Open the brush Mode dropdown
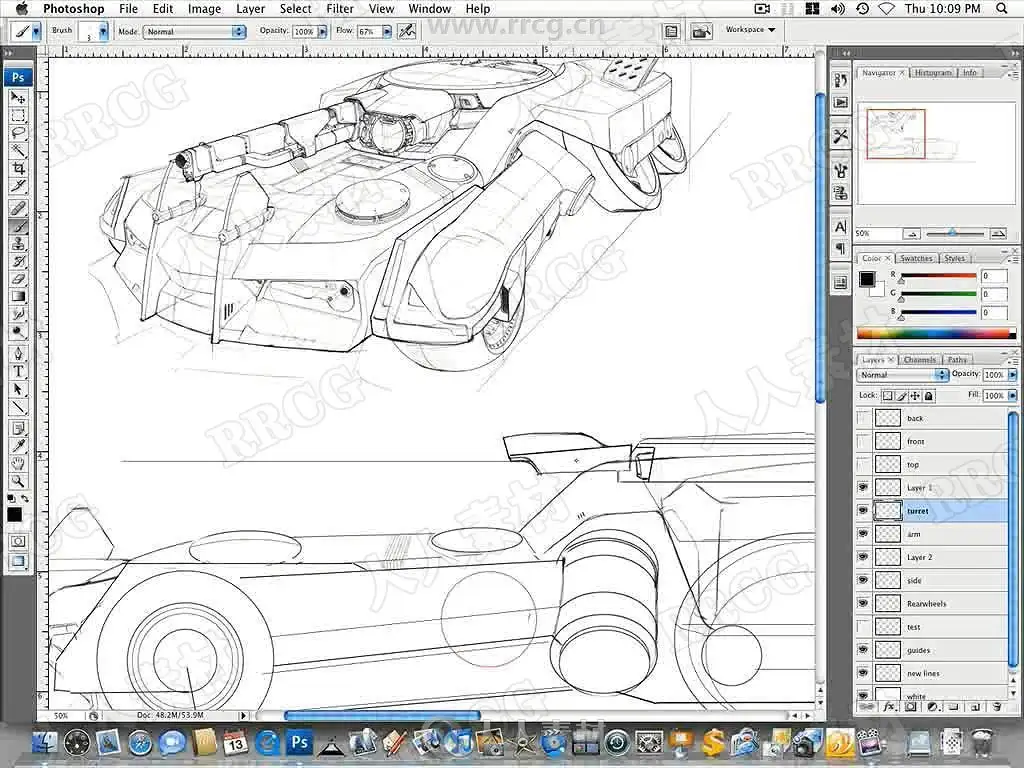The width and height of the screenshot is (1024, 768). click(x=195, y=32)
